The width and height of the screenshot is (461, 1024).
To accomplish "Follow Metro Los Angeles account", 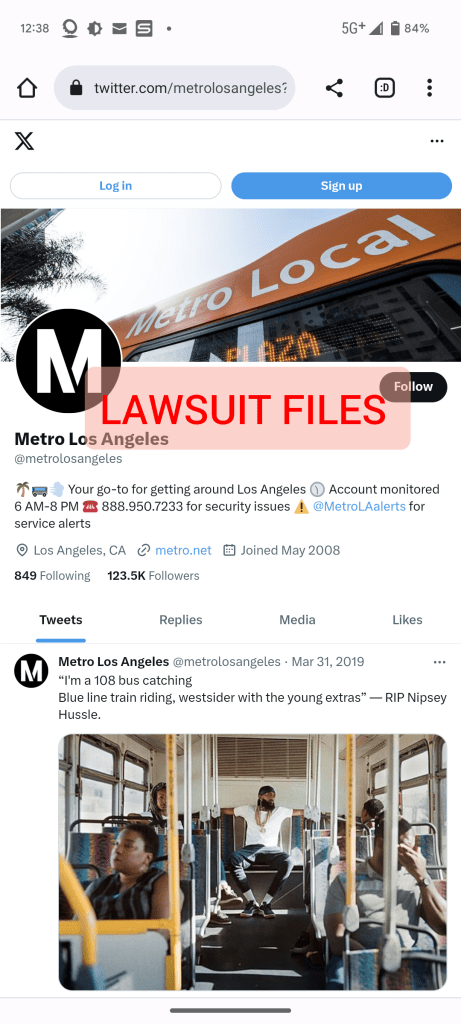I will [x=413, y=387].
